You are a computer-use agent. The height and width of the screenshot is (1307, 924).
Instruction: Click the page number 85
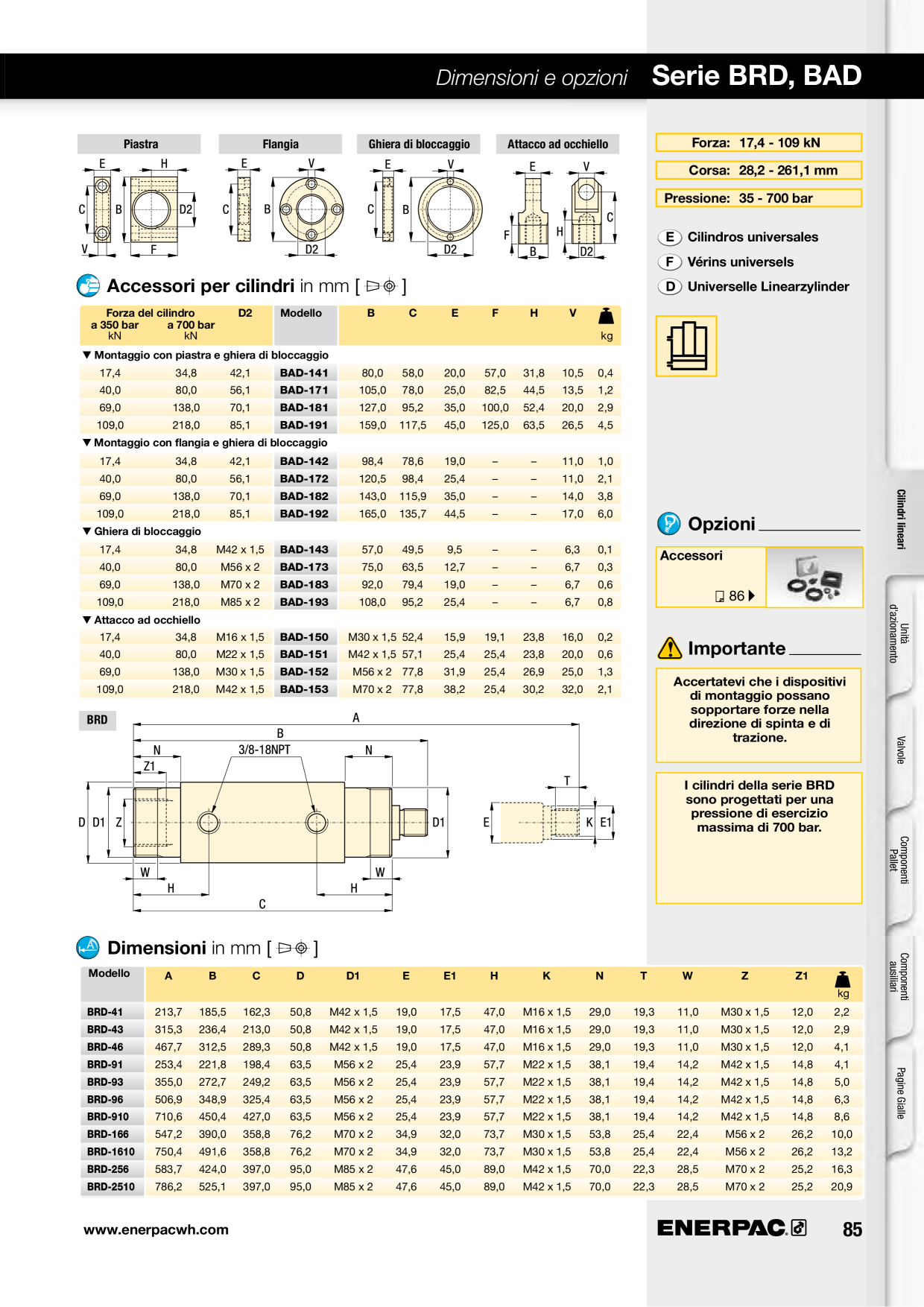[852, 1230]
